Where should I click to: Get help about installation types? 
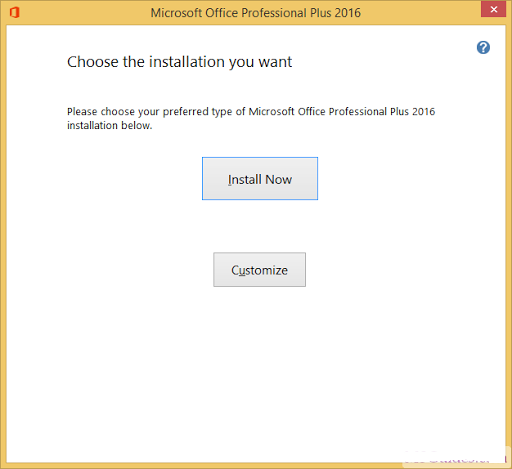coord(483,47)
